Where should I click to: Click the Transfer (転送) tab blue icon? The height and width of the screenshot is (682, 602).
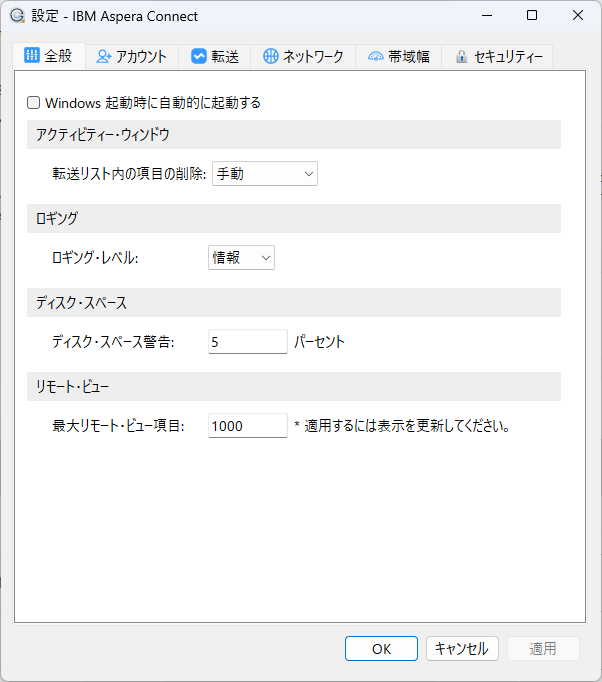[x=199, y=57]
